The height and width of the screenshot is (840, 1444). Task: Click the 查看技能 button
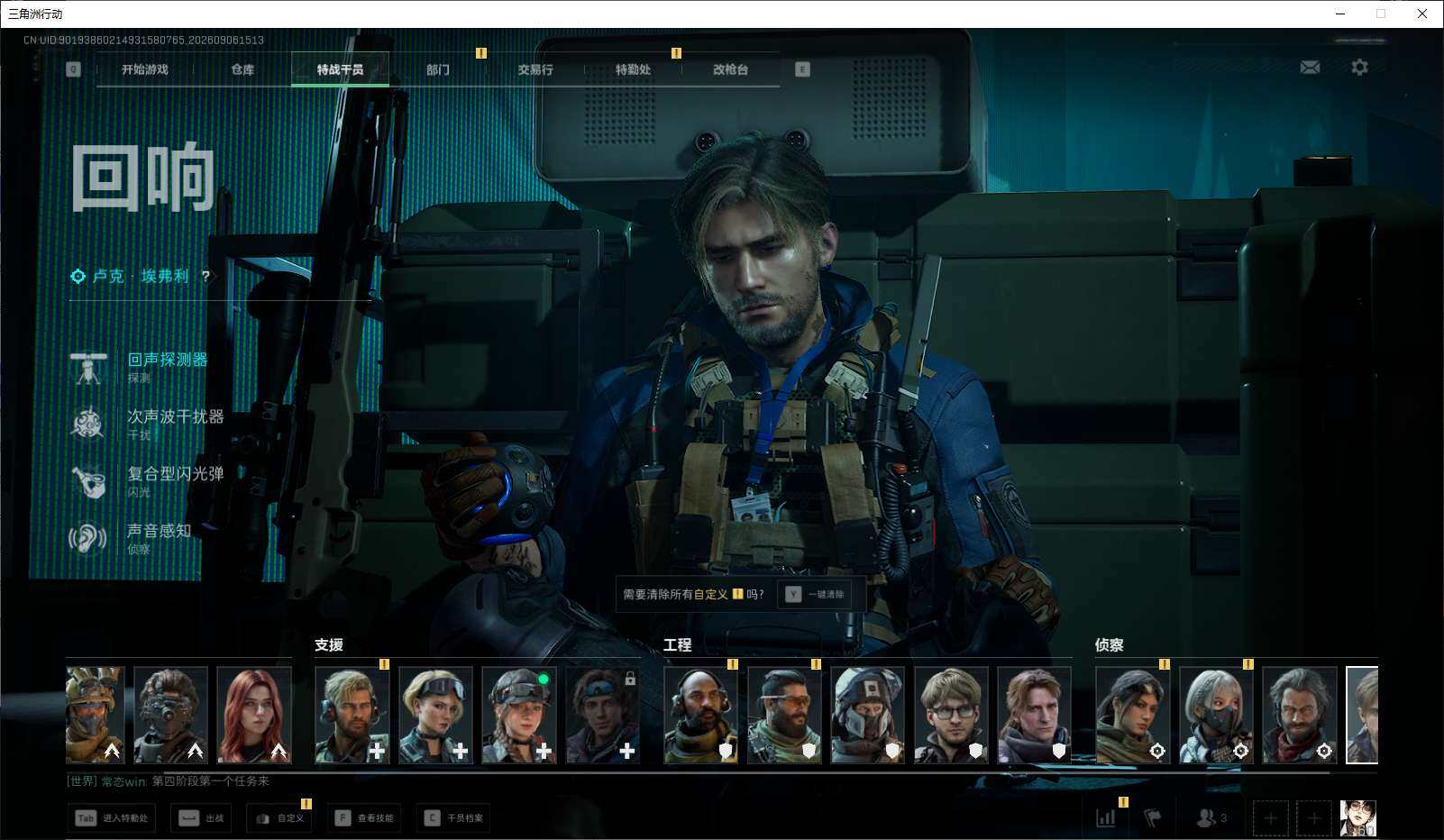coord(364,818)
